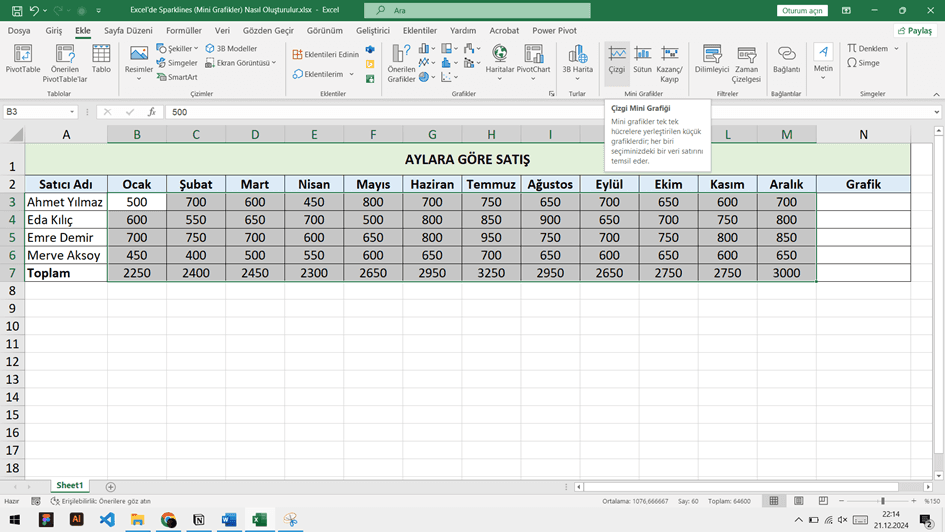Open the Dosya menu

19,31
